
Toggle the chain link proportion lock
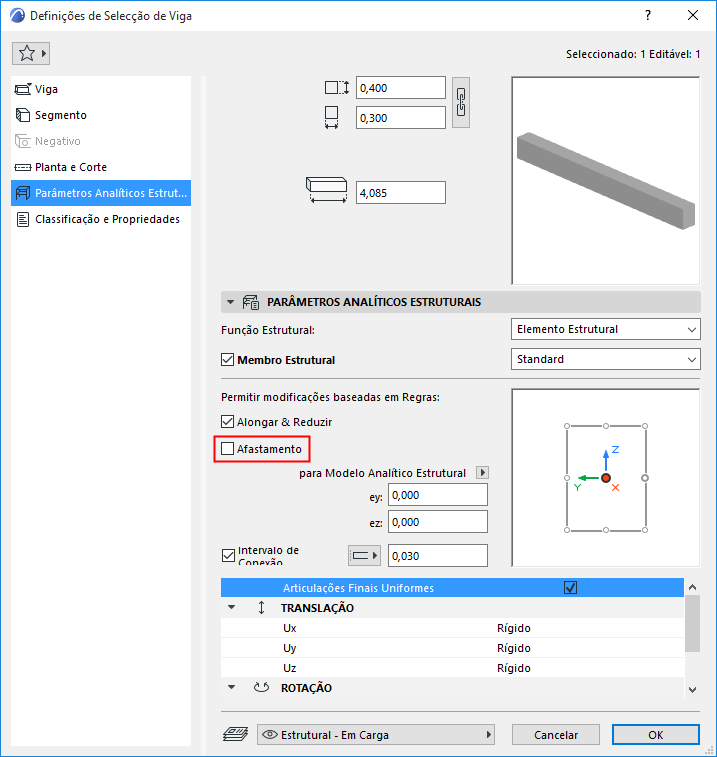461,102
